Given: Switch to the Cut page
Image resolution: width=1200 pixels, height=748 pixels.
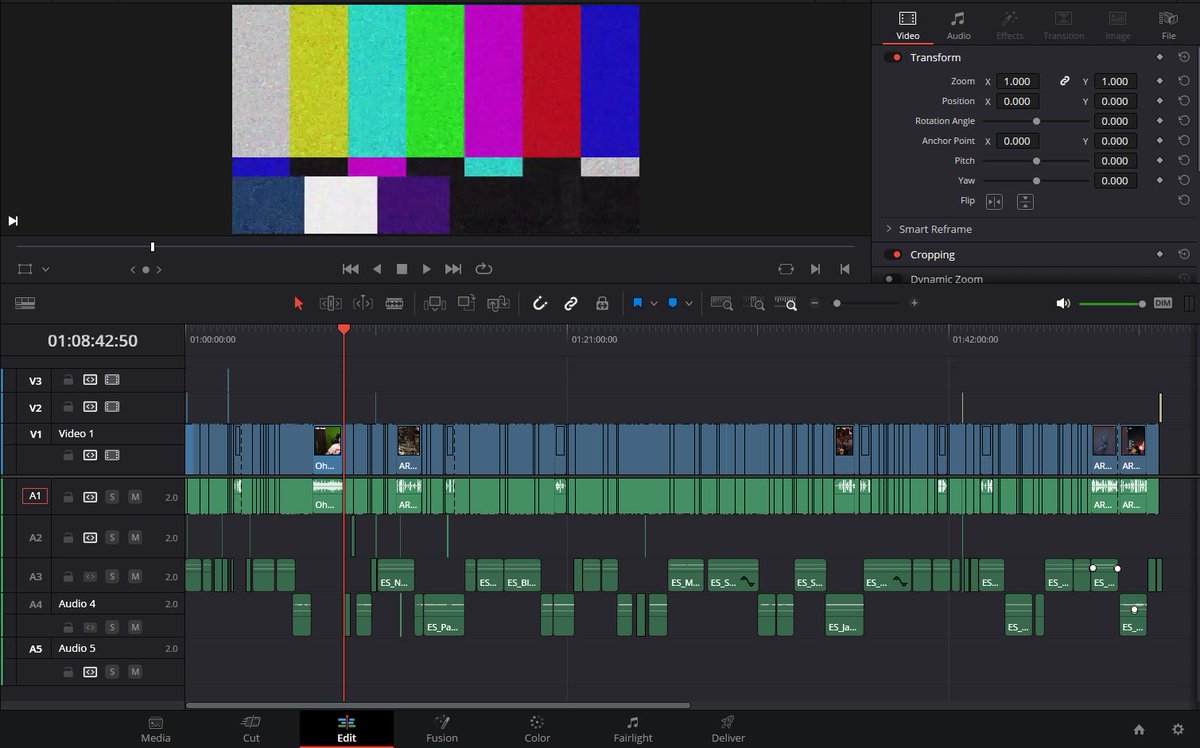Looking at the screenshot, I should 251,729.
